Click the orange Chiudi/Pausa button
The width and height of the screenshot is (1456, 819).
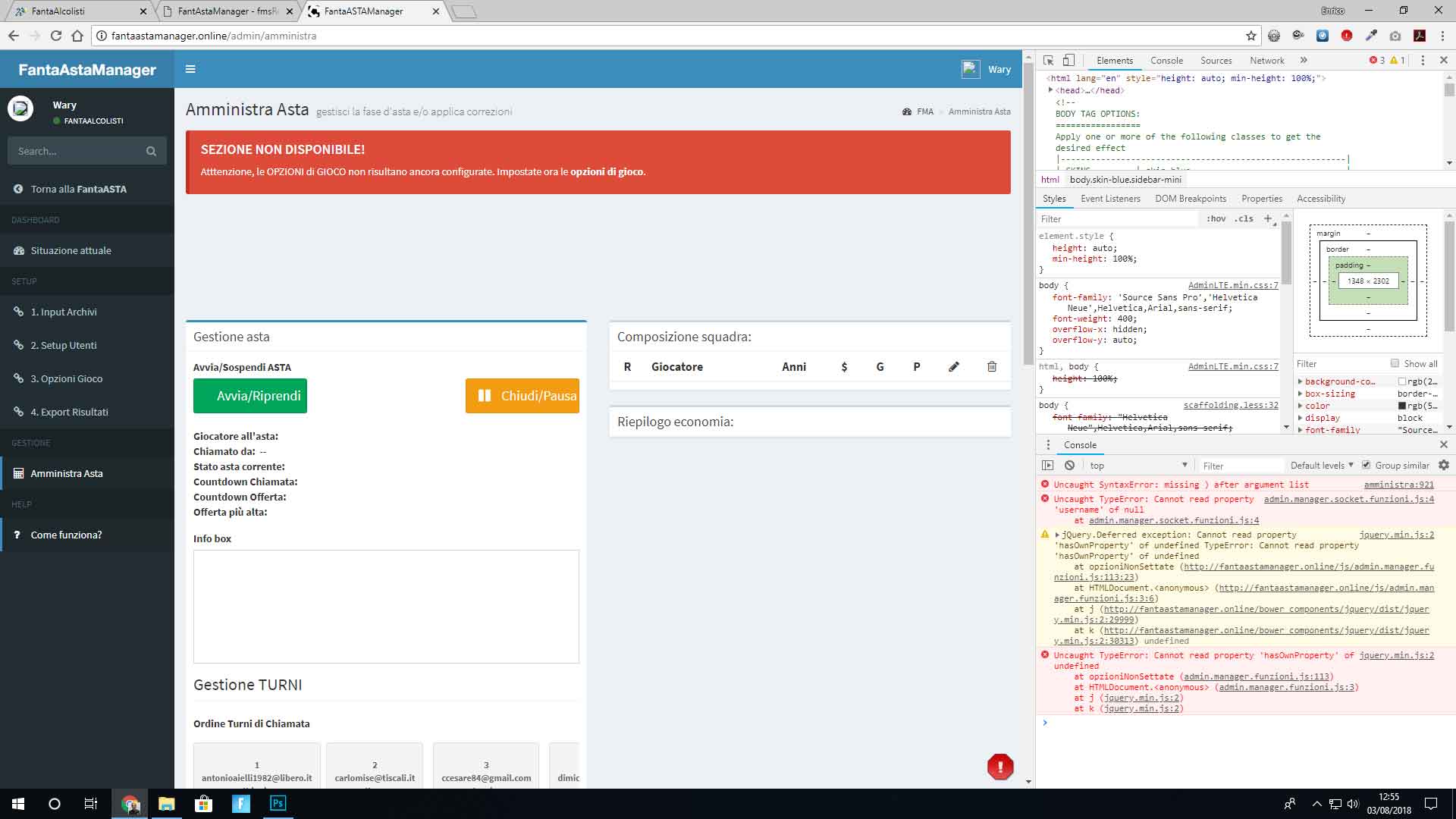(x=522, y=396)
